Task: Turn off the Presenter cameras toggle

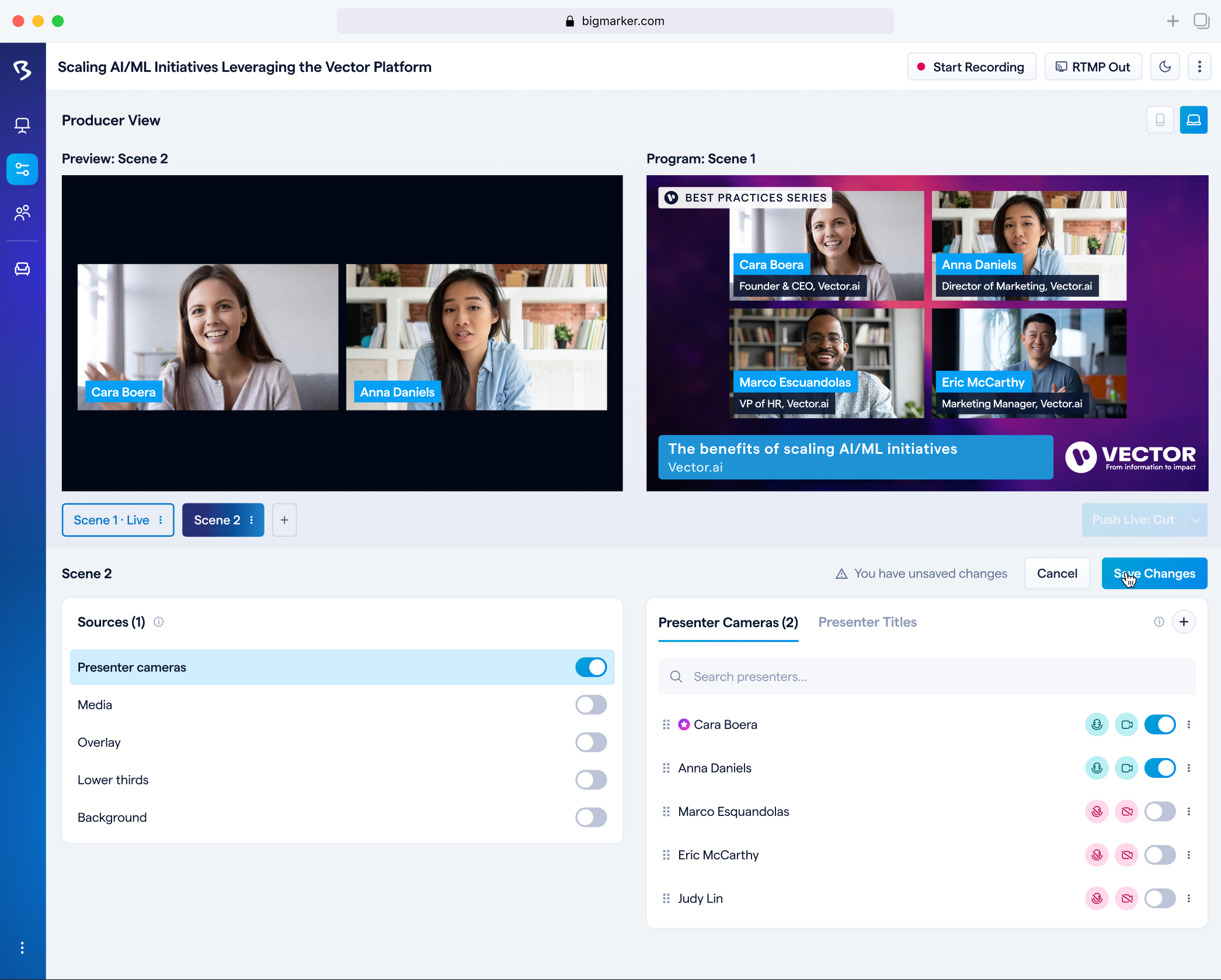Action: 591,667
